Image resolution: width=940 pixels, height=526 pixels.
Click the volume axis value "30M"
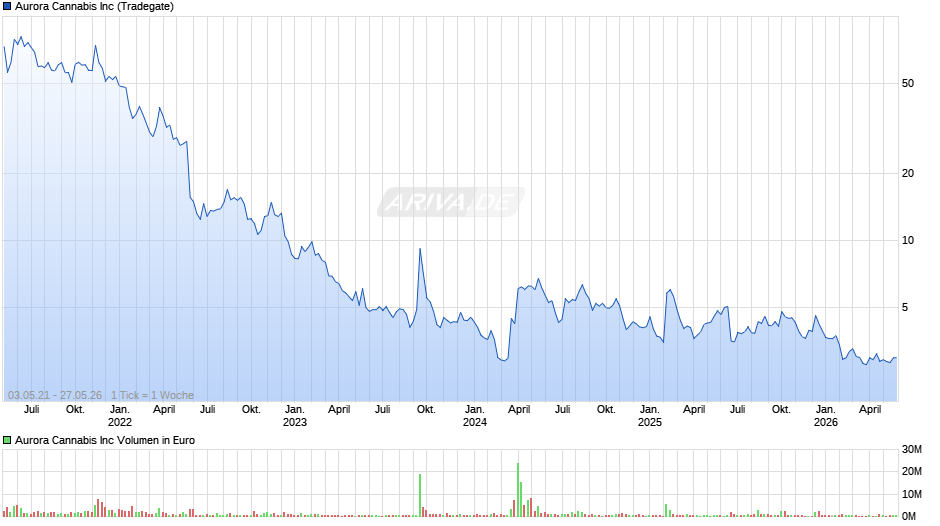tap(912, 449)
